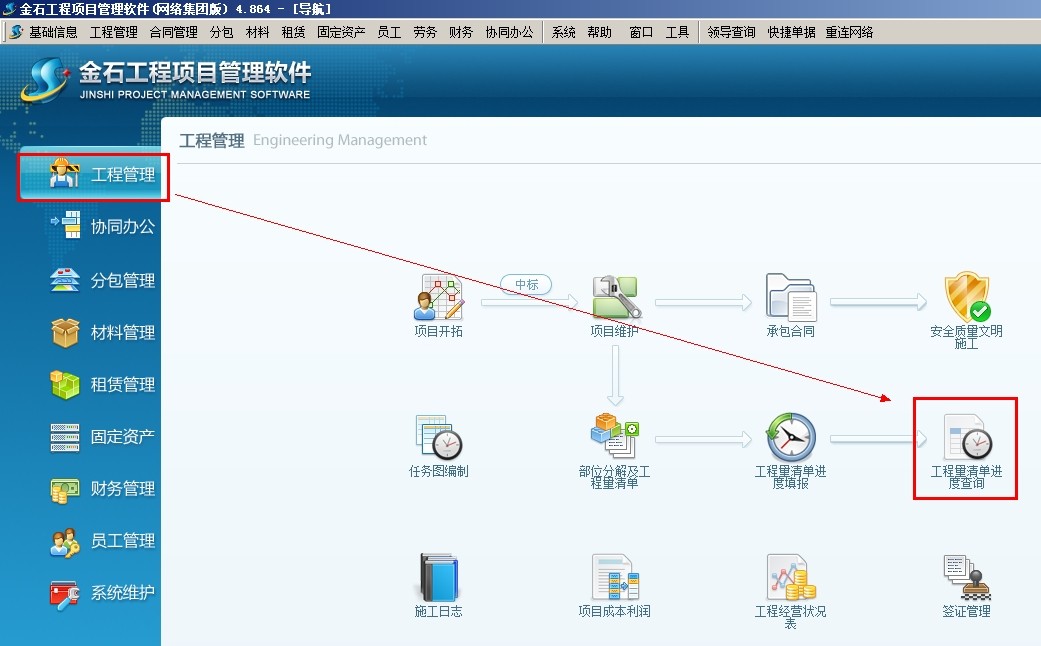The image size is (1041, 646).
Task: Open 工程量清单进度查询 icon
Action: point(966,438)
